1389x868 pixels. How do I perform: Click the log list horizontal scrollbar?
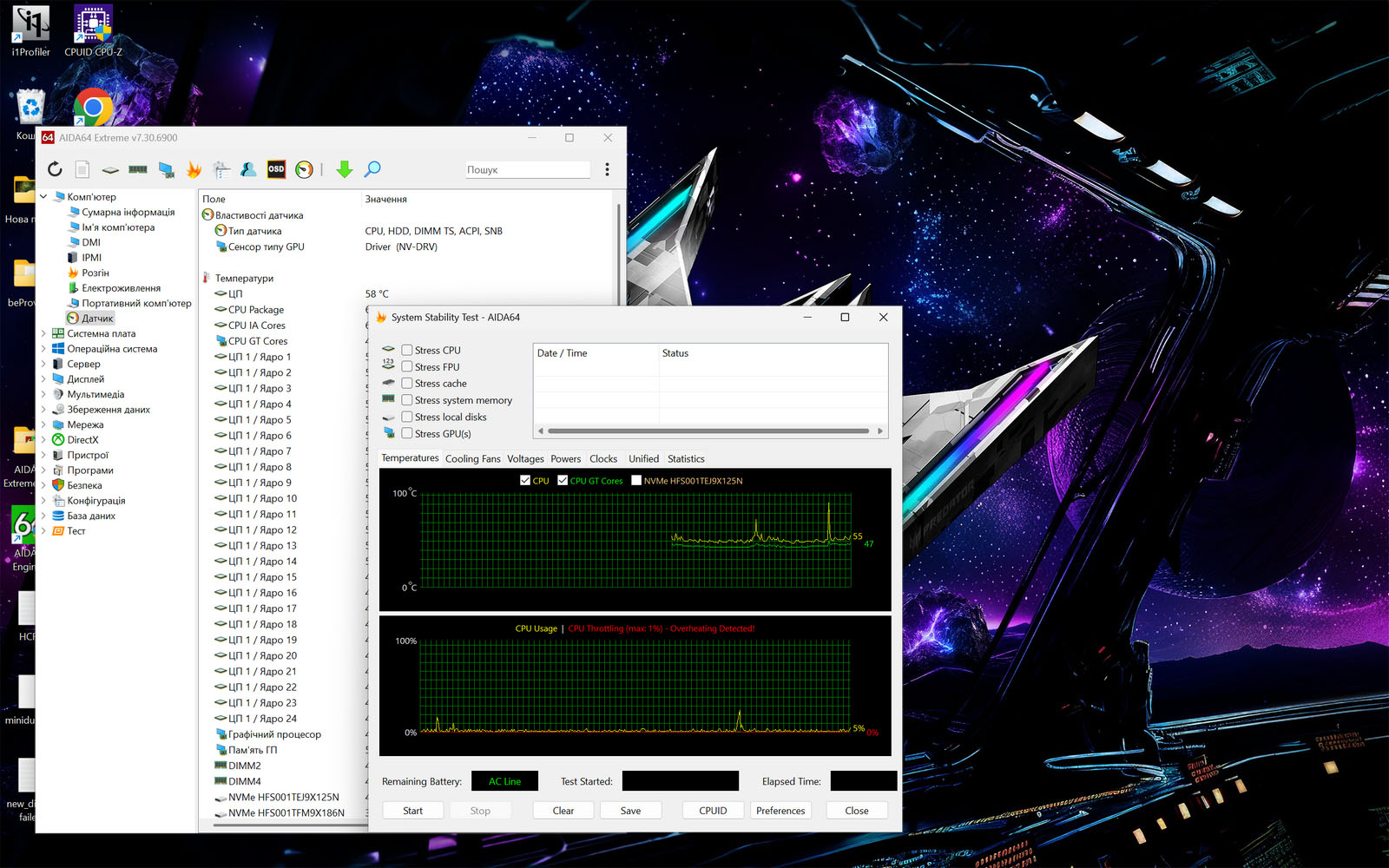pos(708,431)
